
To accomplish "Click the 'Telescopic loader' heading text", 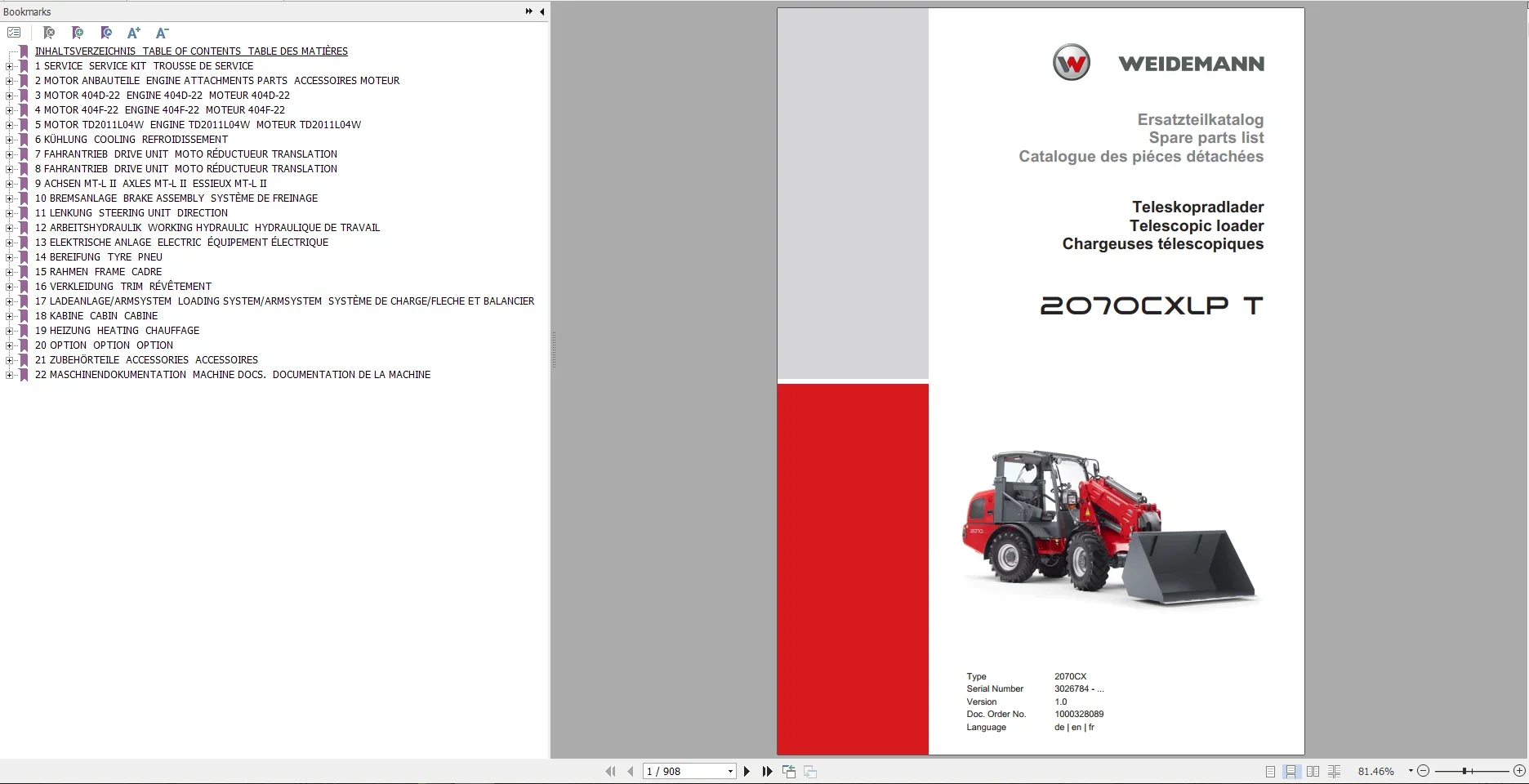I will coord(1197,226).
